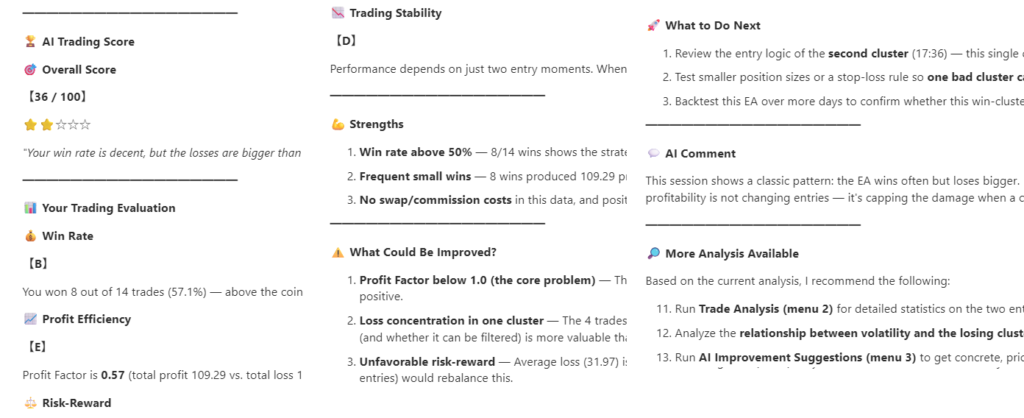Click the Profit Factor below 1.0 item

pos(477,280)
